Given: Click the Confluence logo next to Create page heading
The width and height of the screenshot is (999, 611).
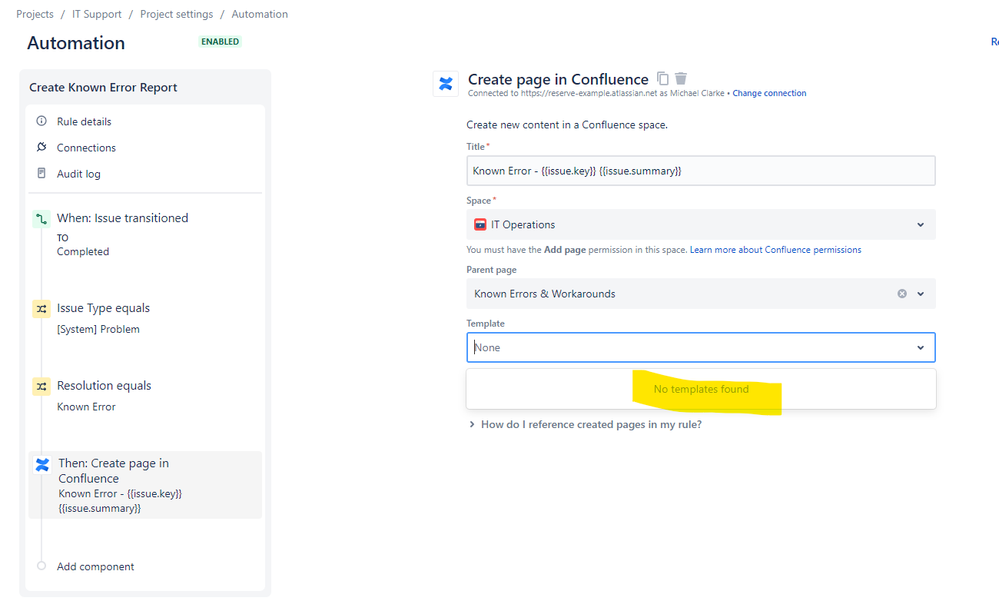Looking at the screenshot, I should [445, 83].
